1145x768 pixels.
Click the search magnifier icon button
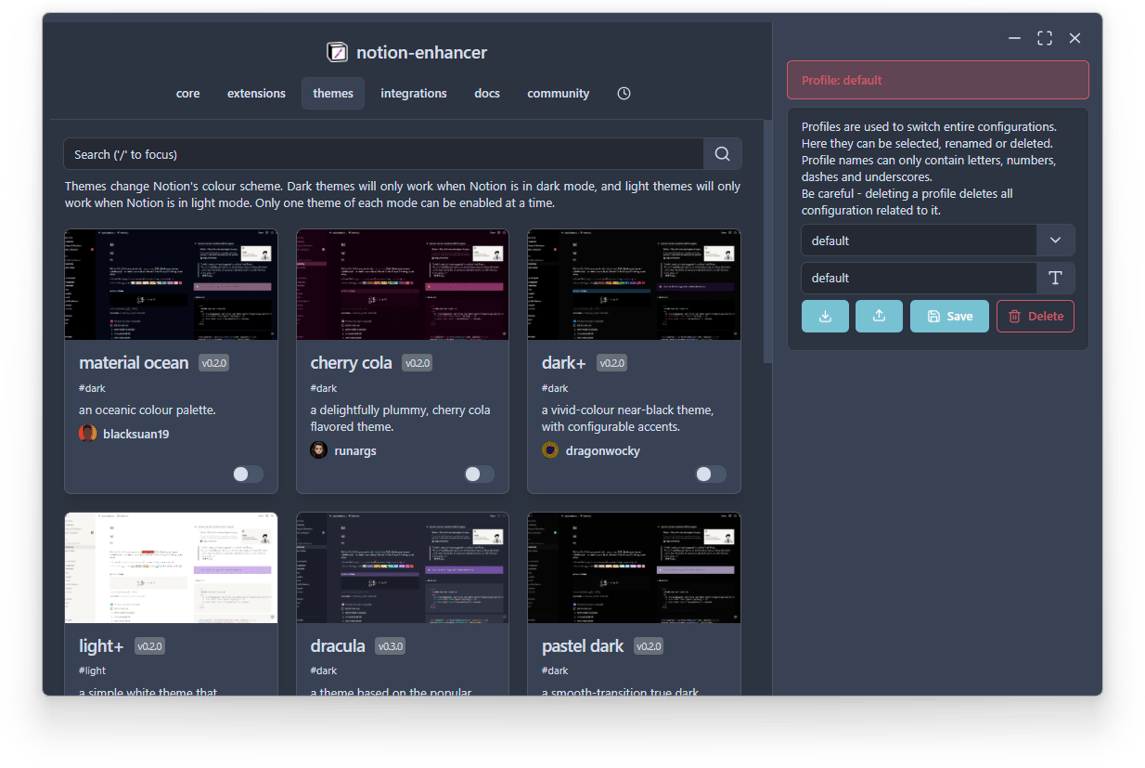click(722, 154)
